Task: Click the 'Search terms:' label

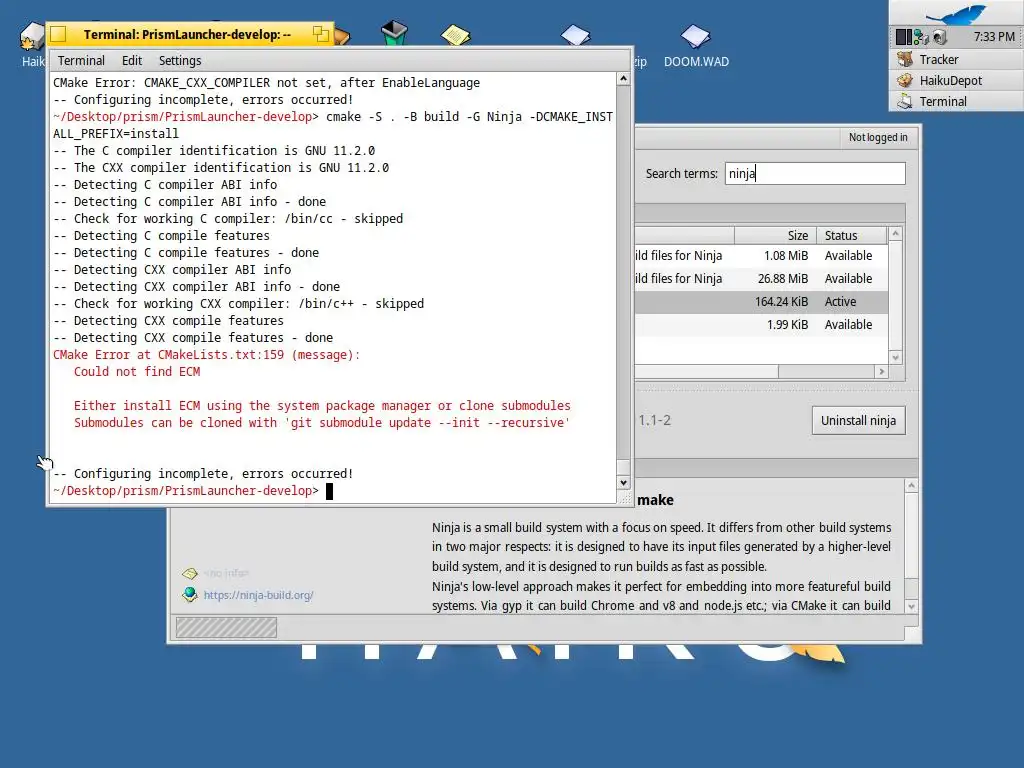Action: point(681,174)
